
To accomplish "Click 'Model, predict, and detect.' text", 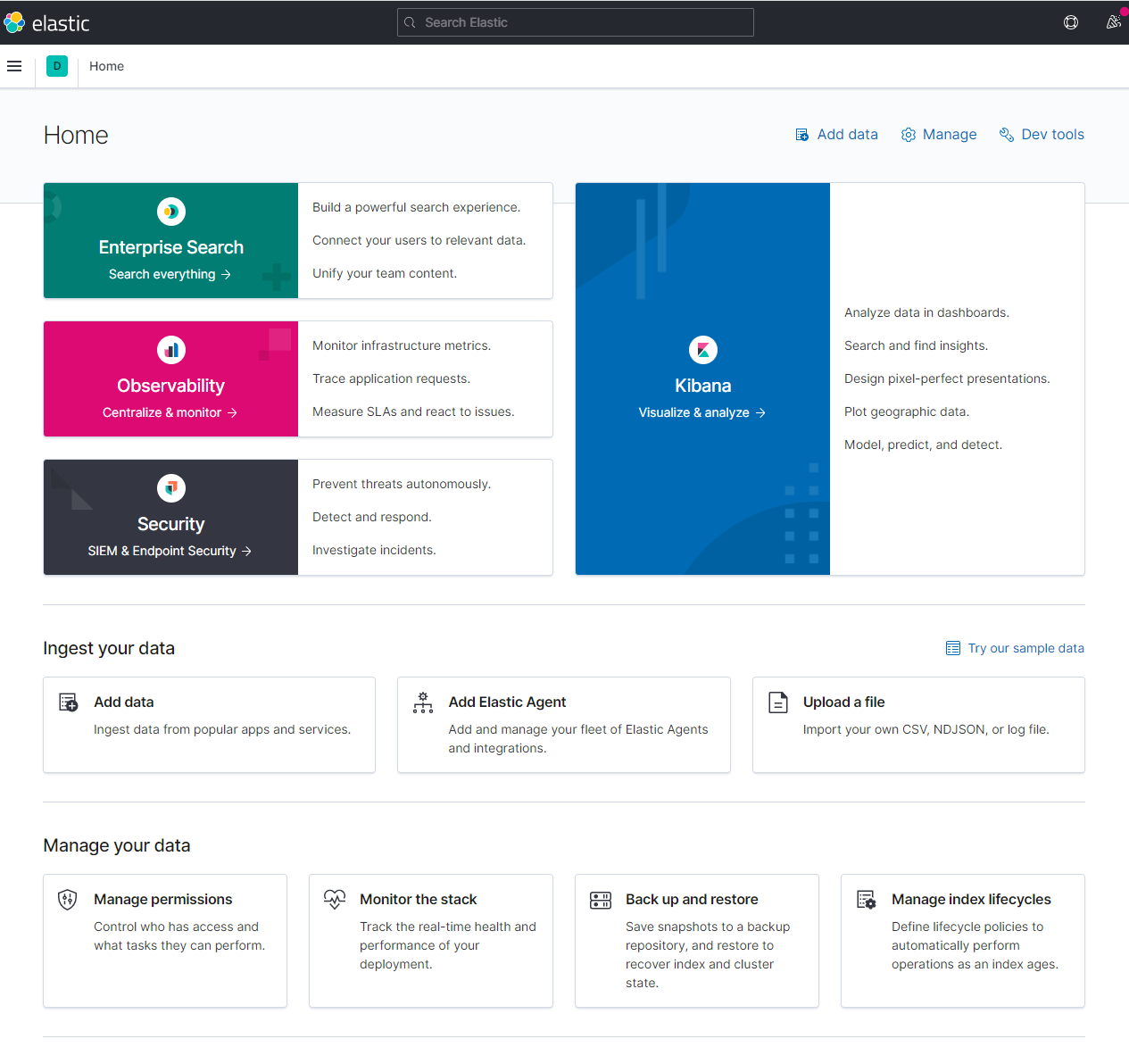I will click(x=923, y=445).
